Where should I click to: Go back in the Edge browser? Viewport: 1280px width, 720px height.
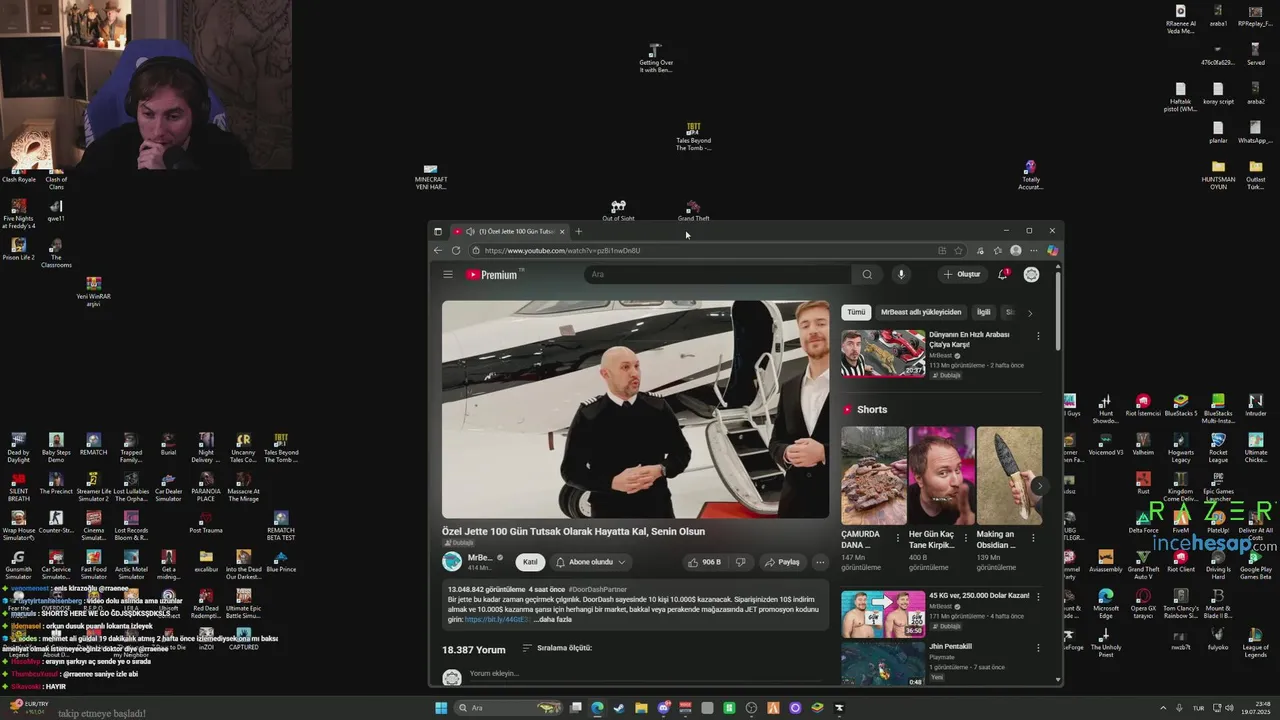click(x=437, y=250)
